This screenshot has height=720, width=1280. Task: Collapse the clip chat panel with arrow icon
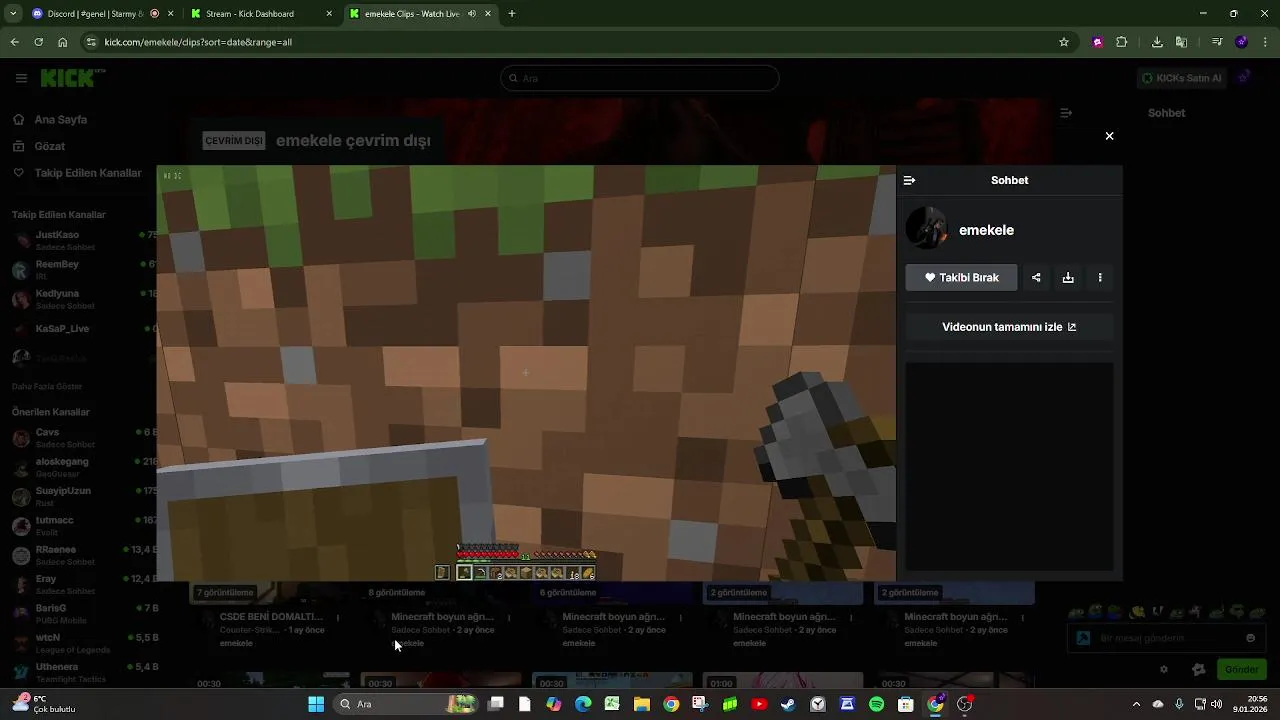[909, 180]
